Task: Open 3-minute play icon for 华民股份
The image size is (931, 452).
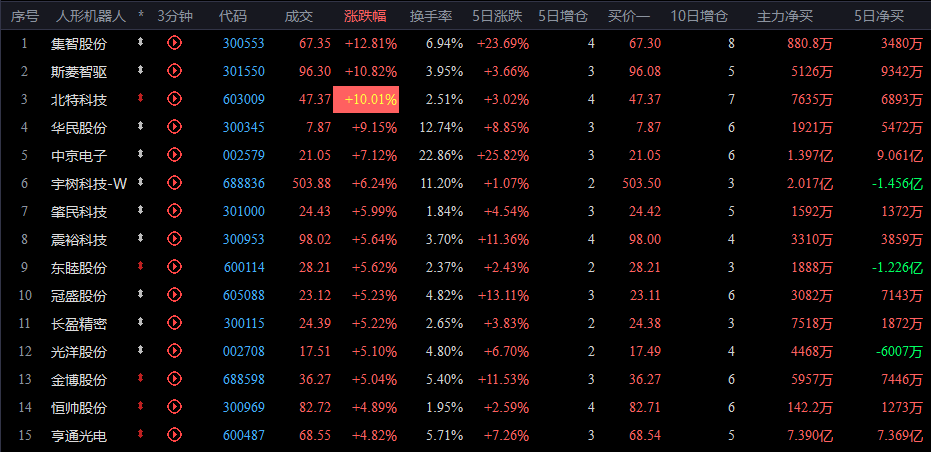Action: [x=174, y=127]
